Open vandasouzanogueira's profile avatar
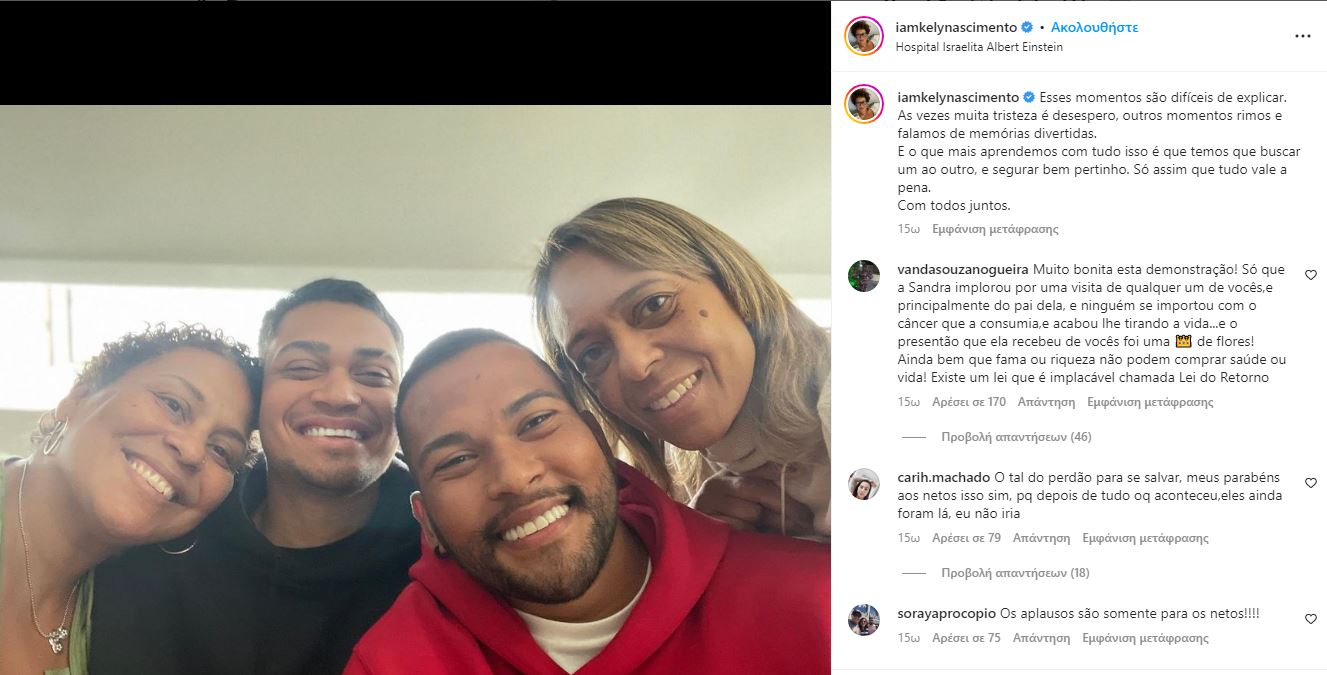The image size is (1327, 675). tap(864, 276)
